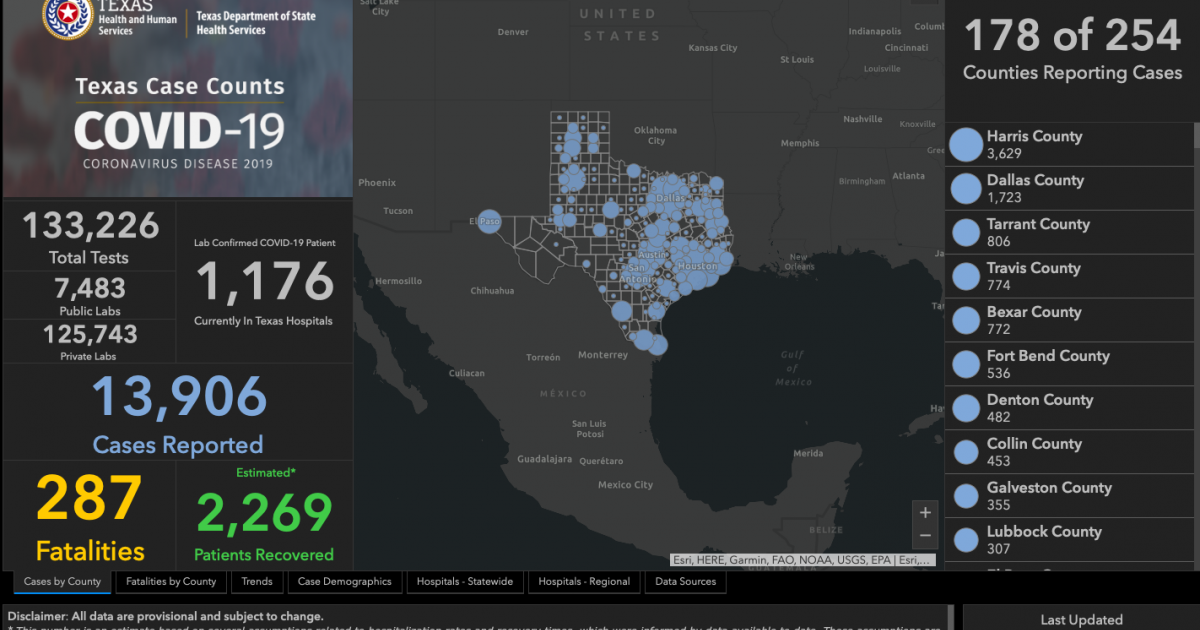Screen dimensions: 1200x630
Task: Select the Fort Bend County circle marker
Action: pos(966,364)
